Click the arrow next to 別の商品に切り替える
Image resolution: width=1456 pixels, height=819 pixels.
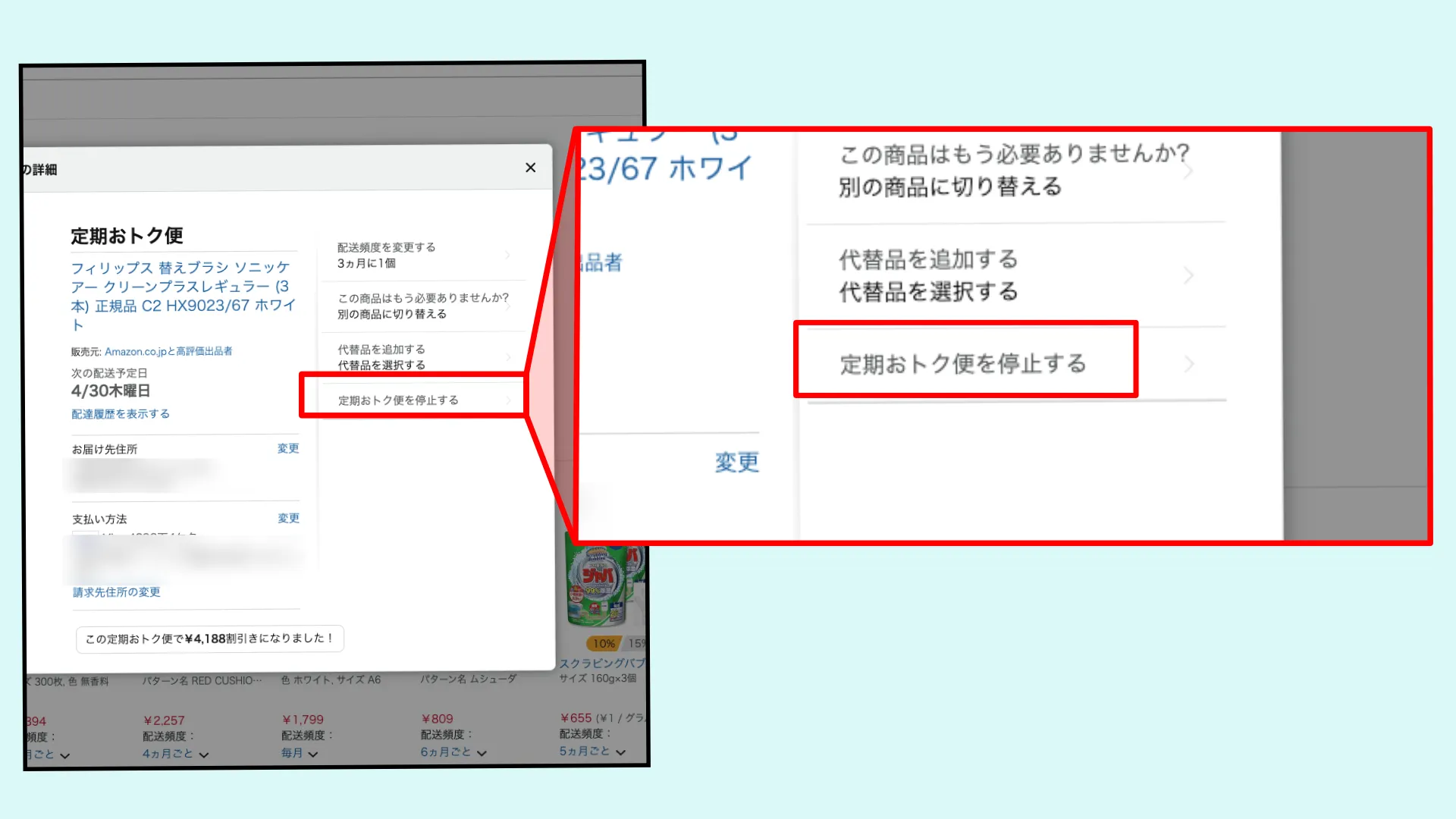(x=1188, y=170)
